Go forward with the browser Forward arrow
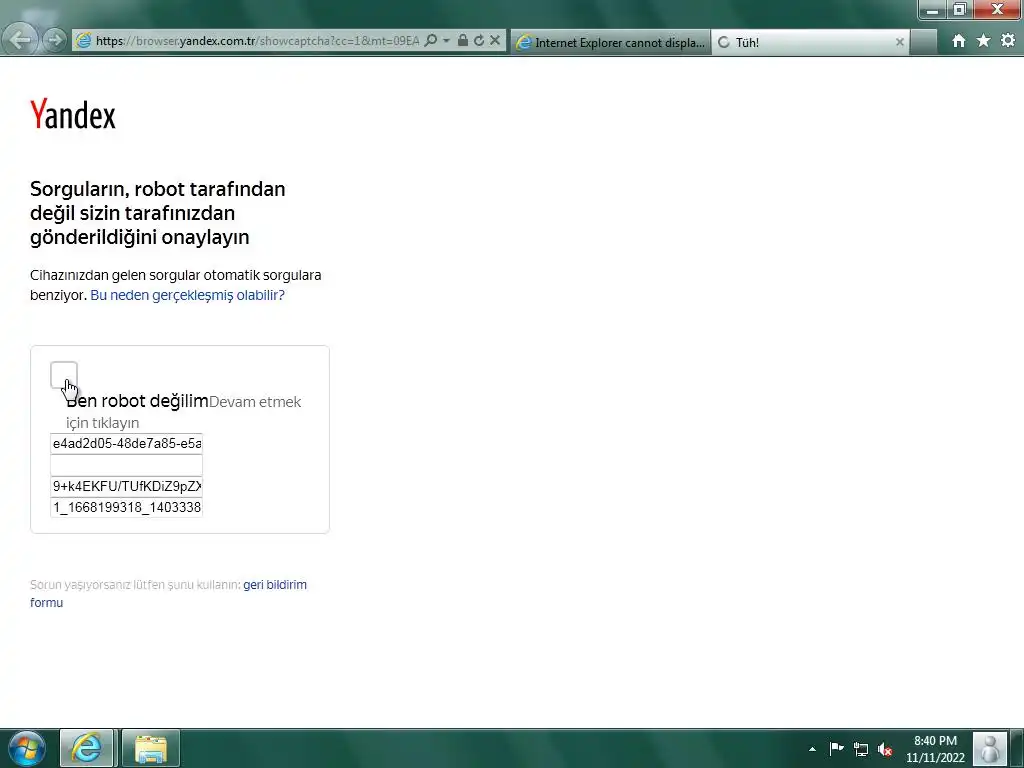The image size is (1024, 768). click(x=55, y=40)
